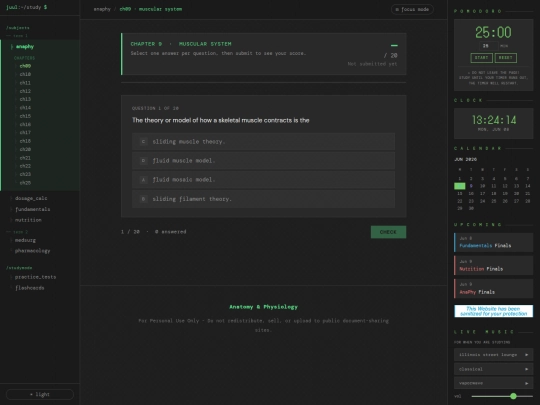Select June 9 in calendar
The height and width of the screenshot is (405, 540).
471,186
